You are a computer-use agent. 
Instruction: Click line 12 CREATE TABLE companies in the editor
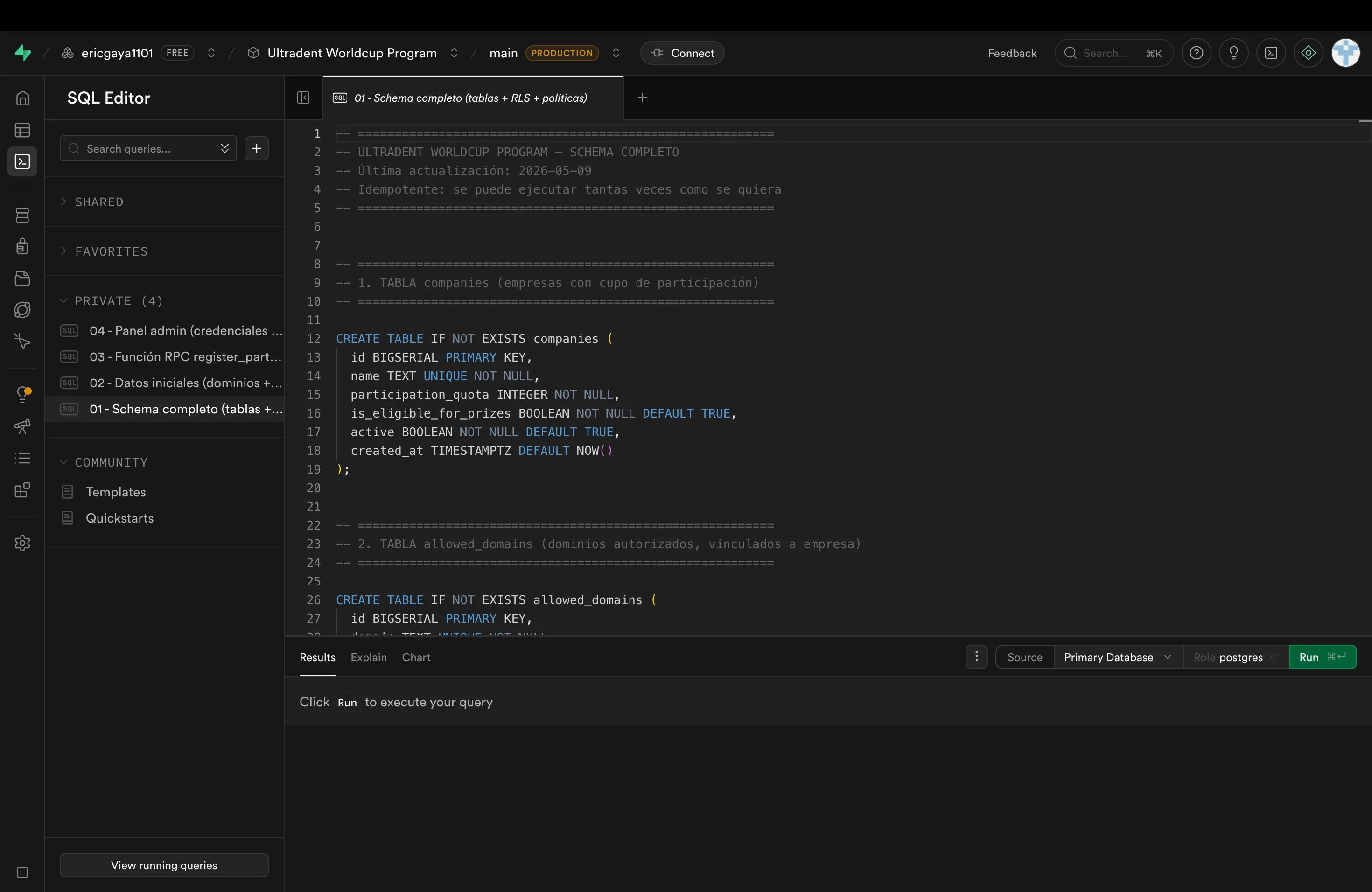click(x=475, y=339)
